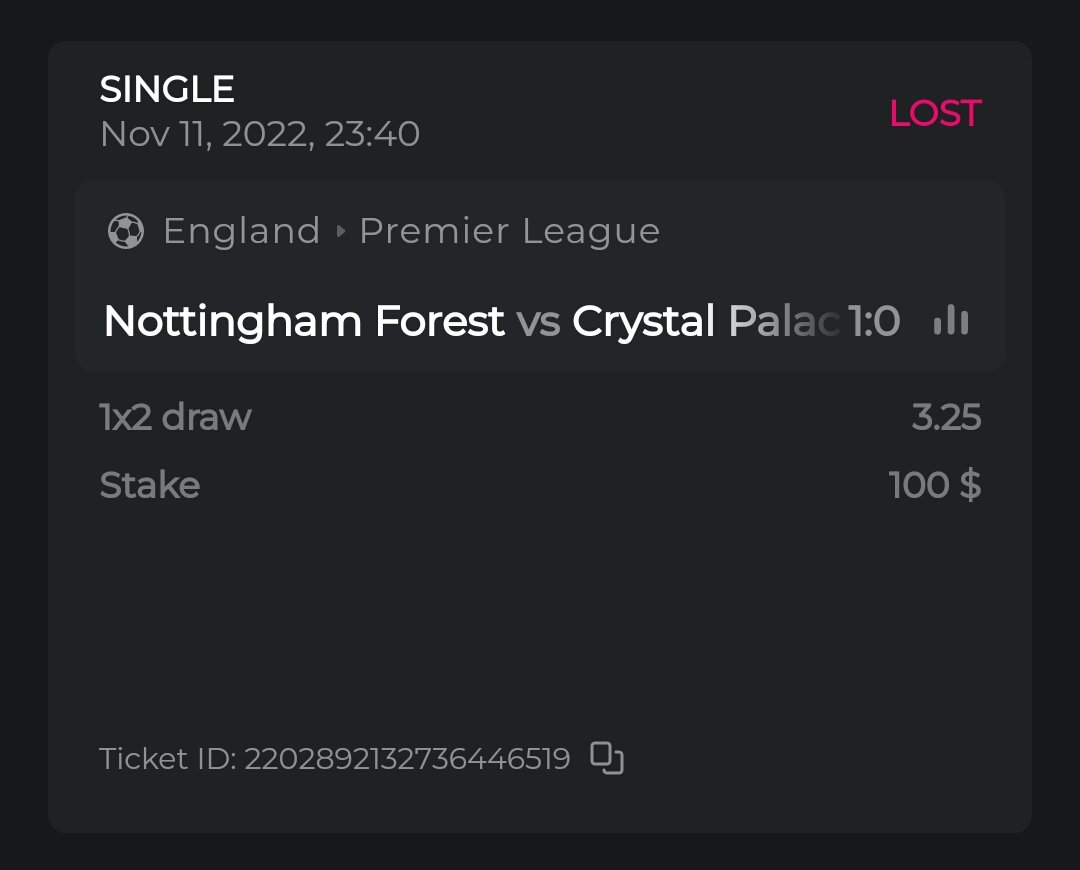The image size is (1080, 870).
Task: Open match statistics bar chart icon
Action: tap(950, 321)
